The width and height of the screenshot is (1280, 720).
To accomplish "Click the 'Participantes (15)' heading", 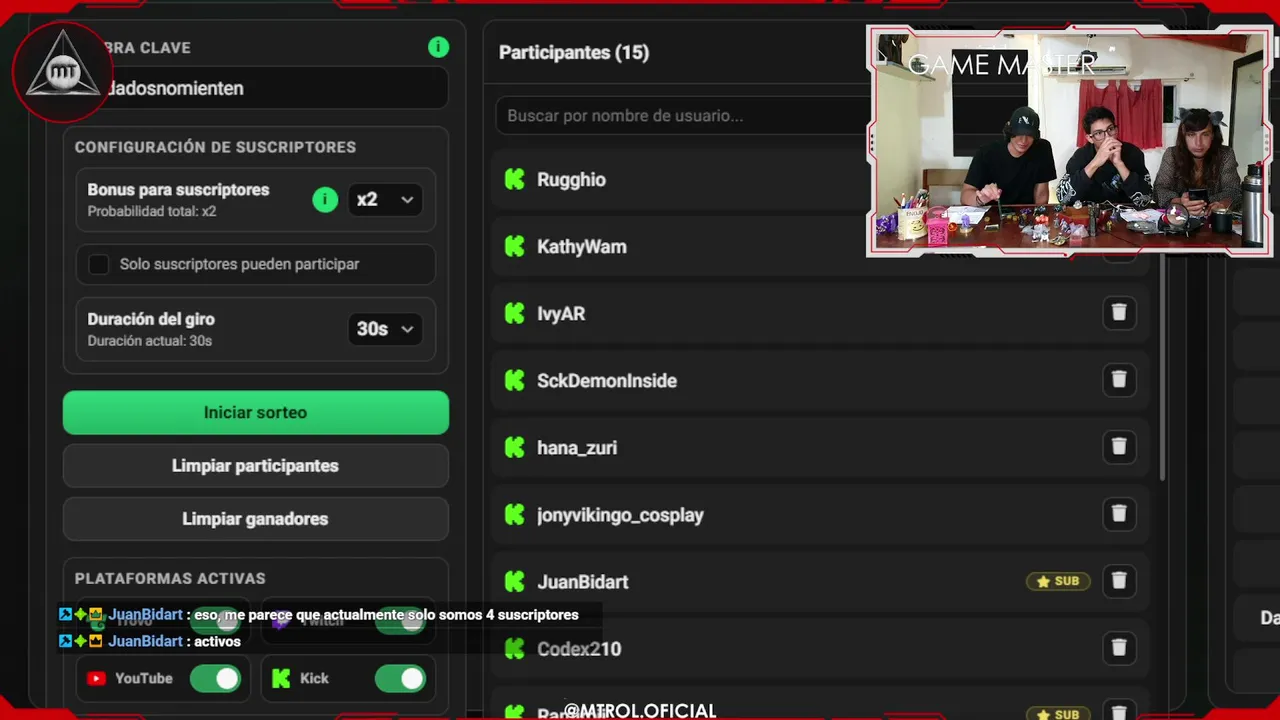I will [574, 52].
